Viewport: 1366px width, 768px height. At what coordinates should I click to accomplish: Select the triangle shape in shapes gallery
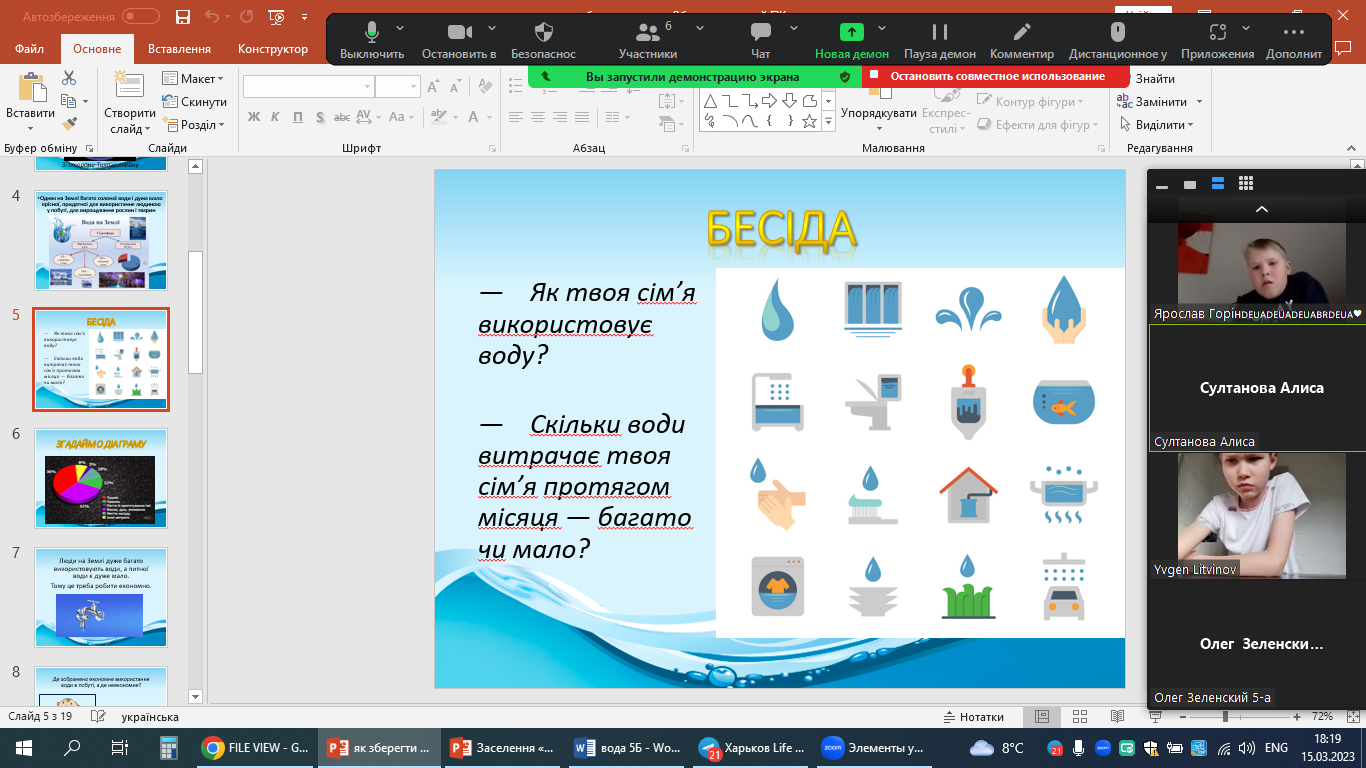click(x=709, y=101)
